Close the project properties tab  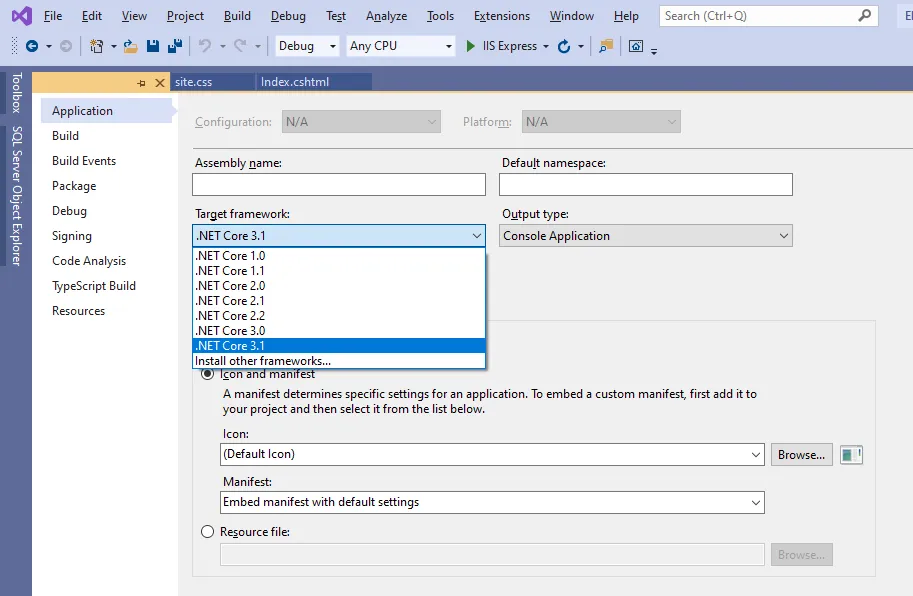(160, 83)
